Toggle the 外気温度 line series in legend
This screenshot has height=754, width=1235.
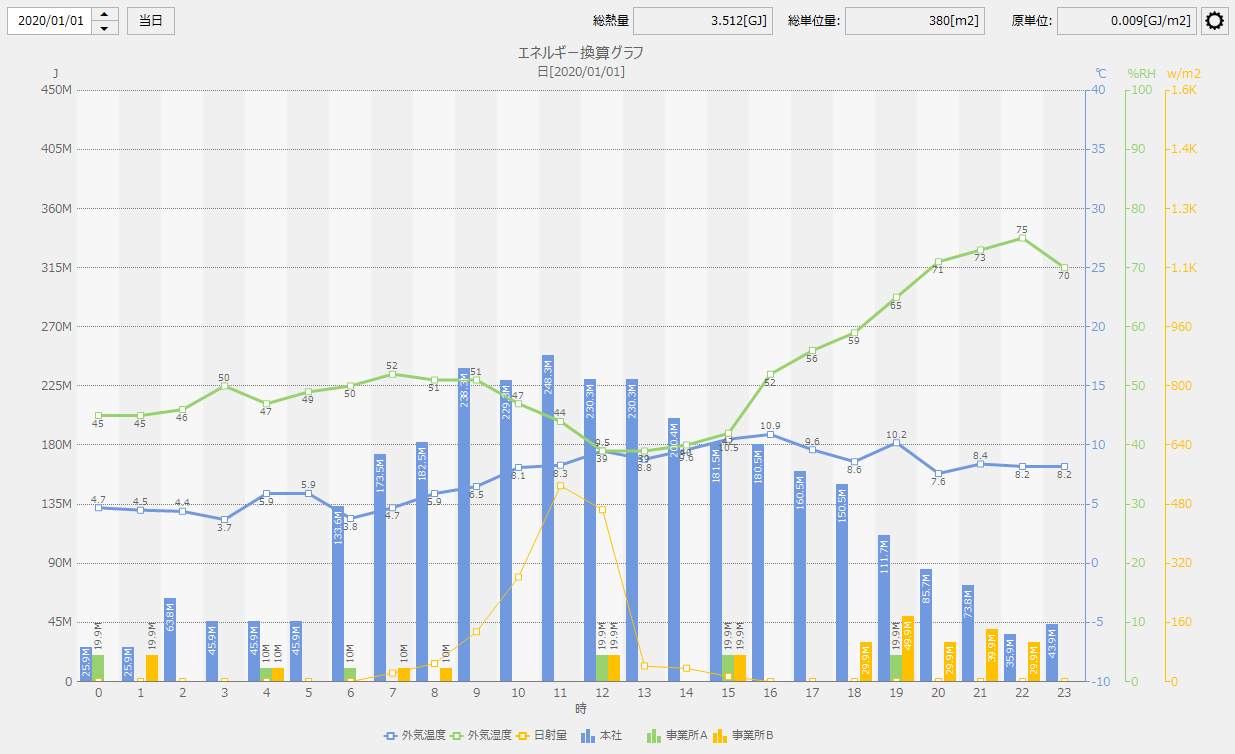pyautogui.click(x=392, y=735)
